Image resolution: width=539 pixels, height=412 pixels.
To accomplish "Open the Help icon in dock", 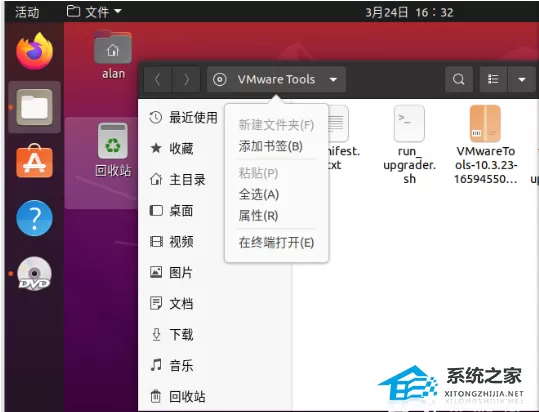I will click(34, 218).
